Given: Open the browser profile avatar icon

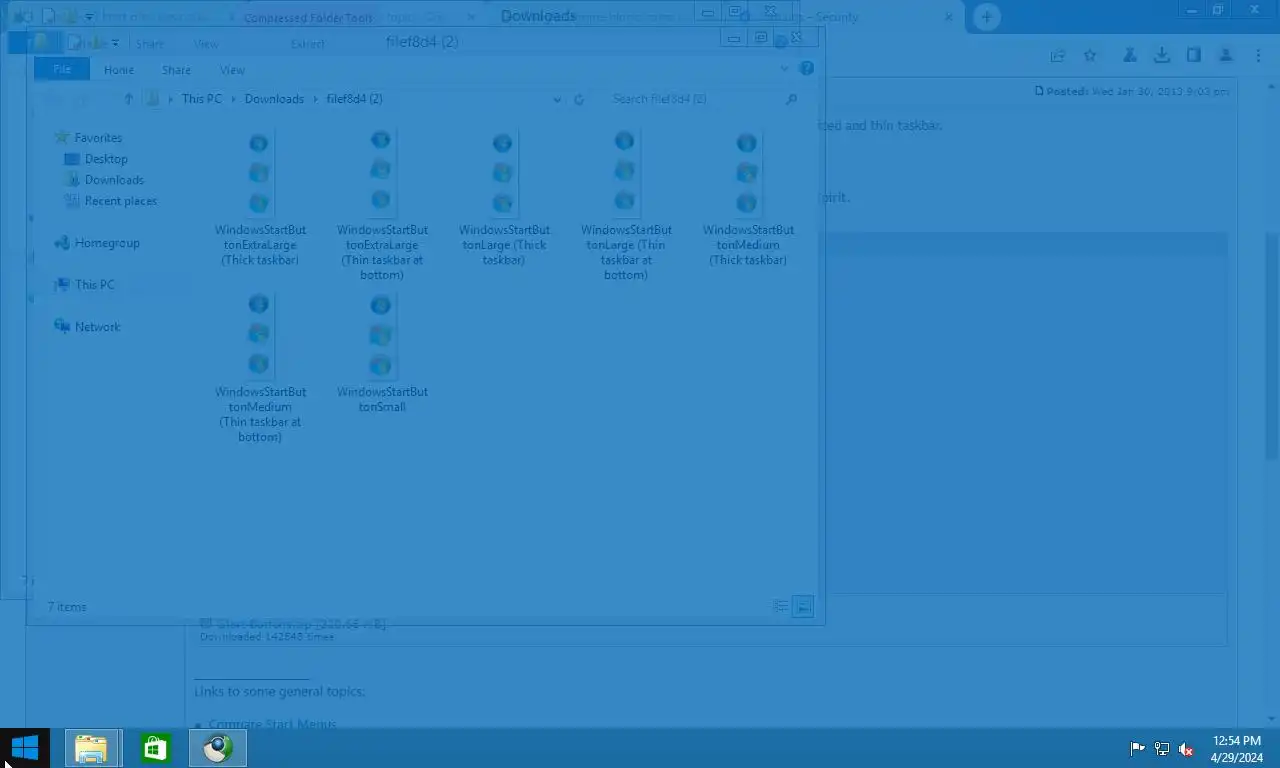Looking at the screenshot, I should [x=1225, y=55].
